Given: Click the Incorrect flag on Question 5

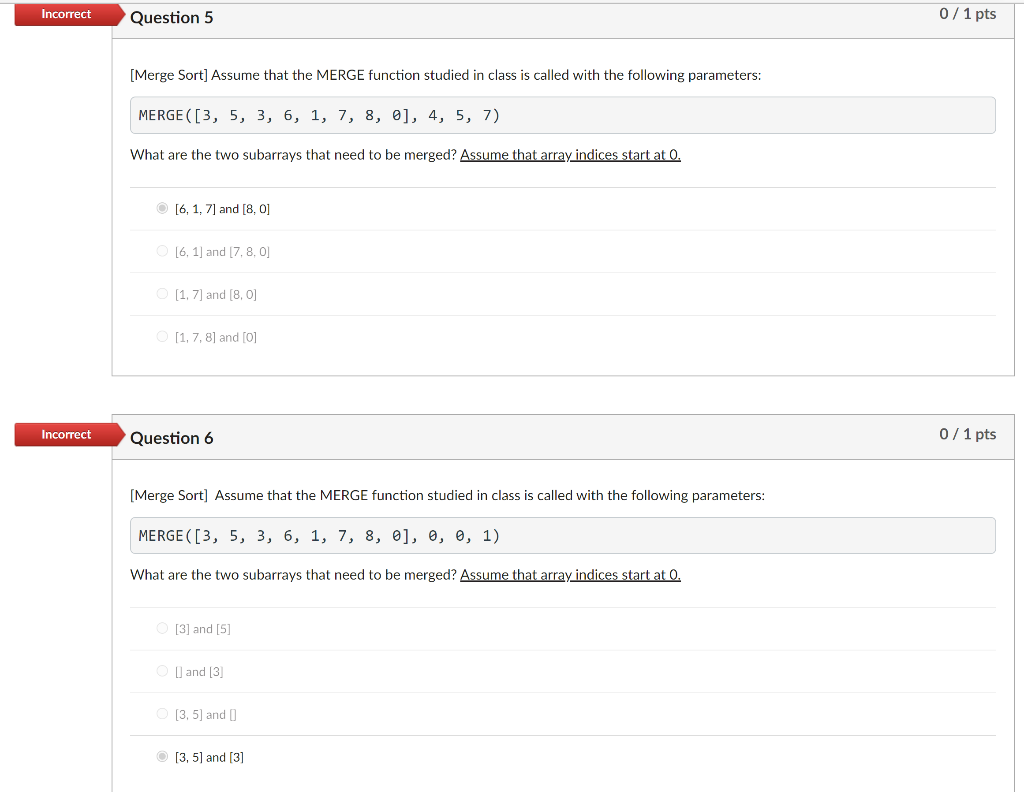Looking at the screenshot, I should click(x=65, y=14).
